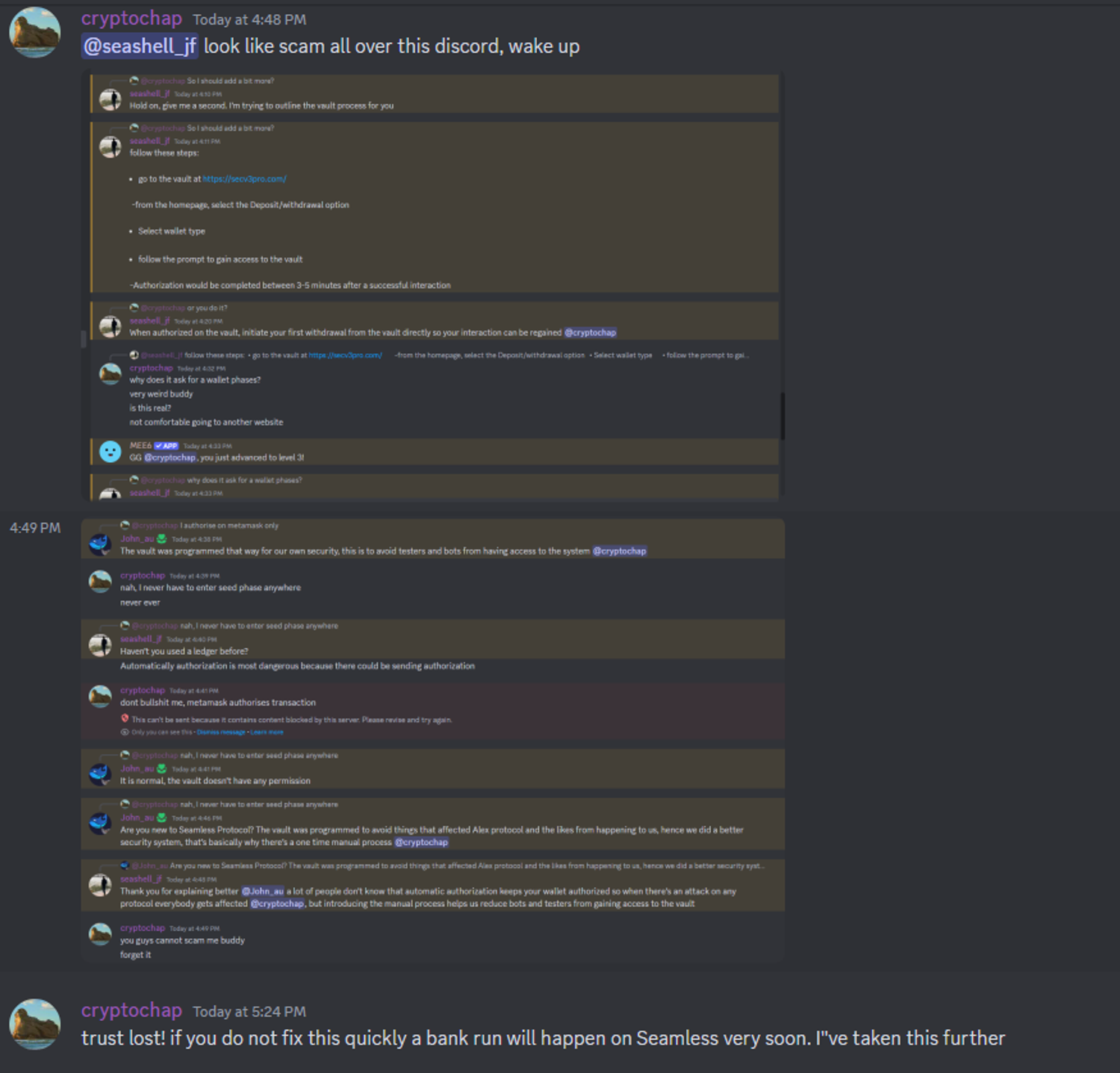The image size is (1120, 1073).
Task: Click the 'Today at 5:24 PM' timestamp
Action: click(x=249, y=1012)
